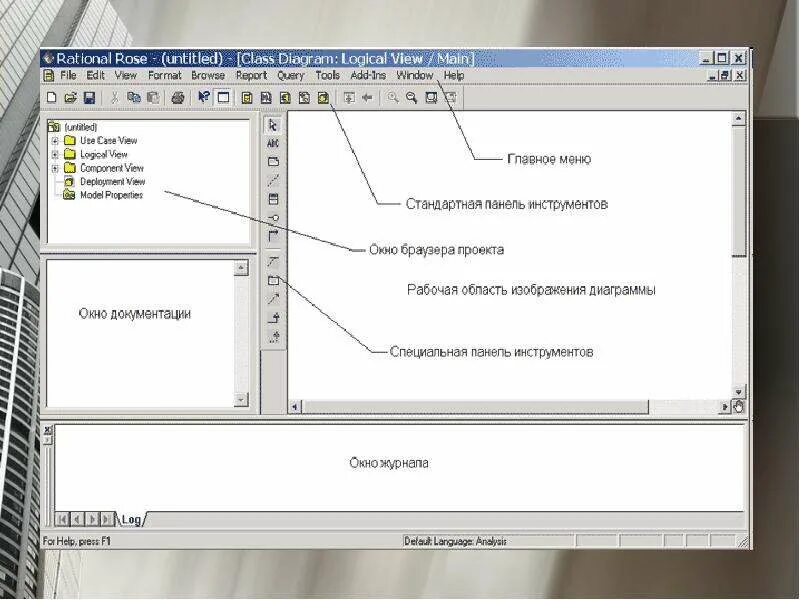This screenshot has height=600, width=800.
Task: Open the View menu
Action: pos(126,76)
